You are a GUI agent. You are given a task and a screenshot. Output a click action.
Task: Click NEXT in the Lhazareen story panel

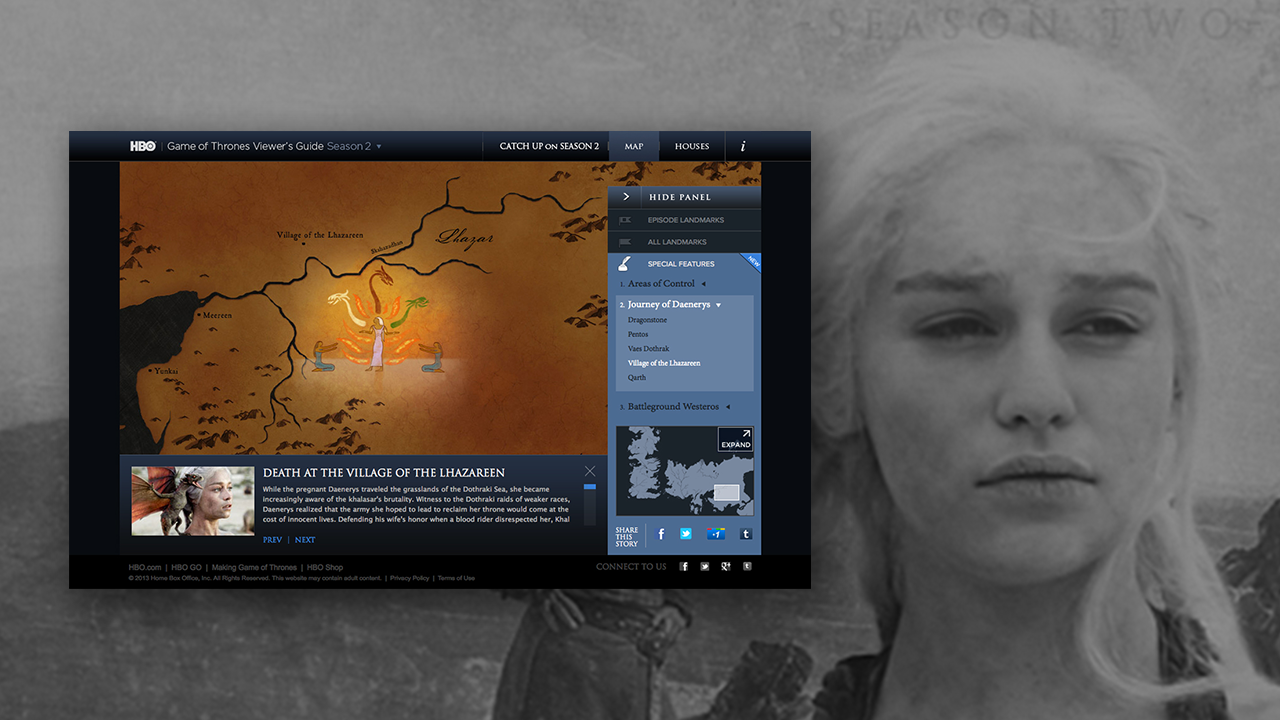(x=305, y=539)
